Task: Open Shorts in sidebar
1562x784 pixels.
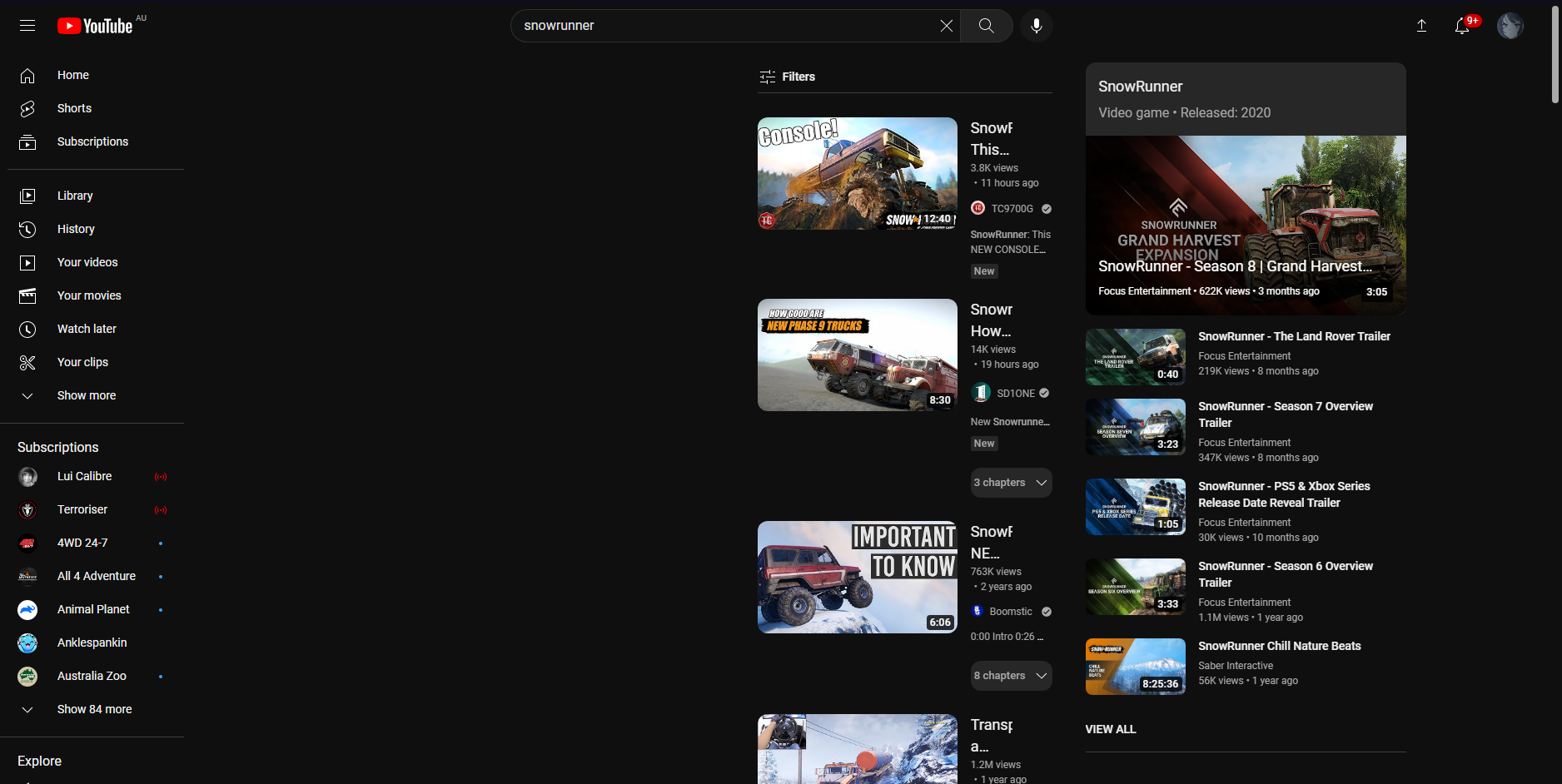Action: [96, 108]
